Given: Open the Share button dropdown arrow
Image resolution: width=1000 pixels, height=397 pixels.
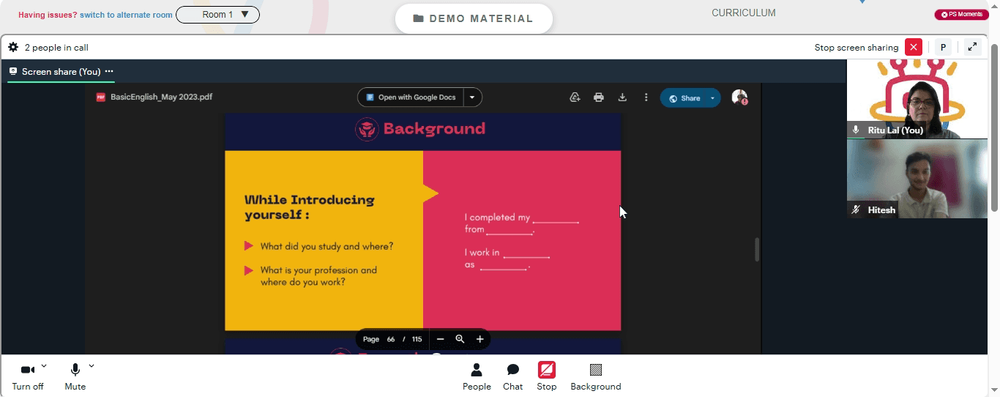Looking at the screenshot, I should (713, 98).
